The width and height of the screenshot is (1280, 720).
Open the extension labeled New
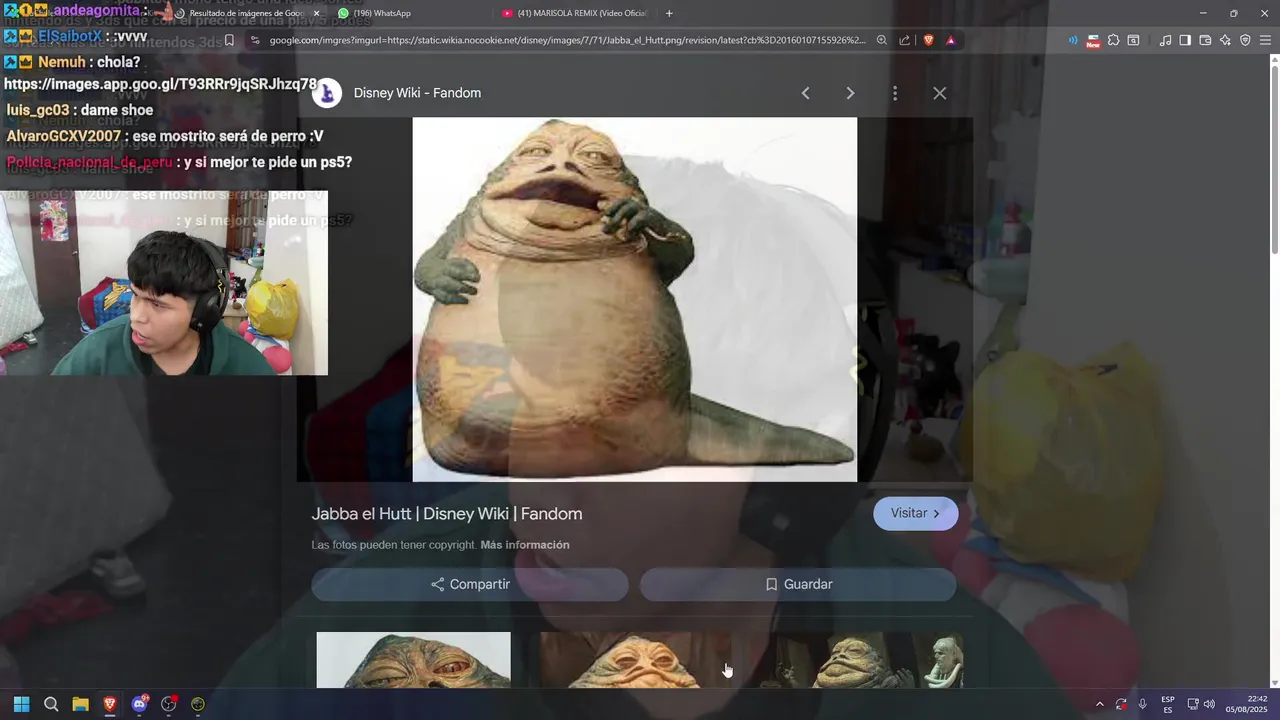(1093, 40)
